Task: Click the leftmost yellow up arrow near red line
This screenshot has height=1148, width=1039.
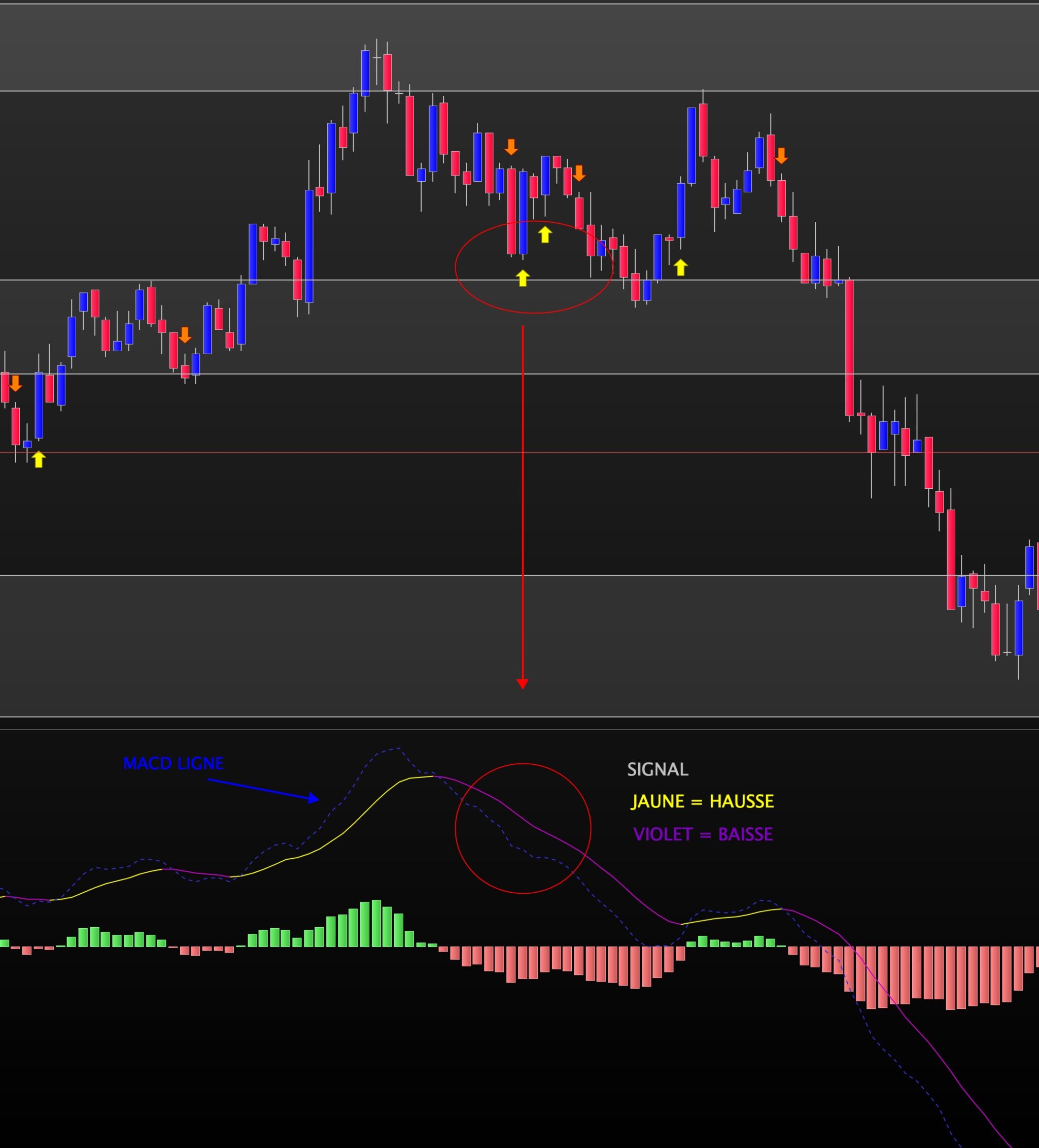Action: pos(38,459)
